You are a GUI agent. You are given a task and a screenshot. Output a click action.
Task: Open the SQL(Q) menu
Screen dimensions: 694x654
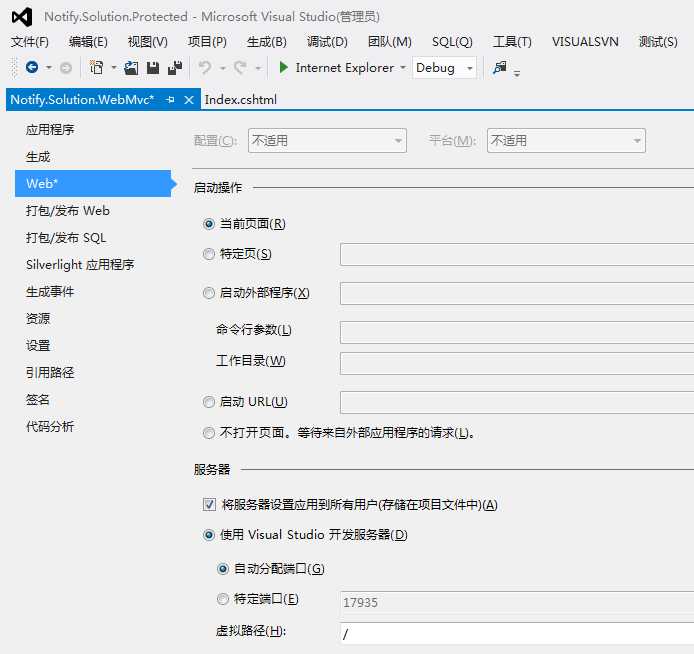coord(452,42)
